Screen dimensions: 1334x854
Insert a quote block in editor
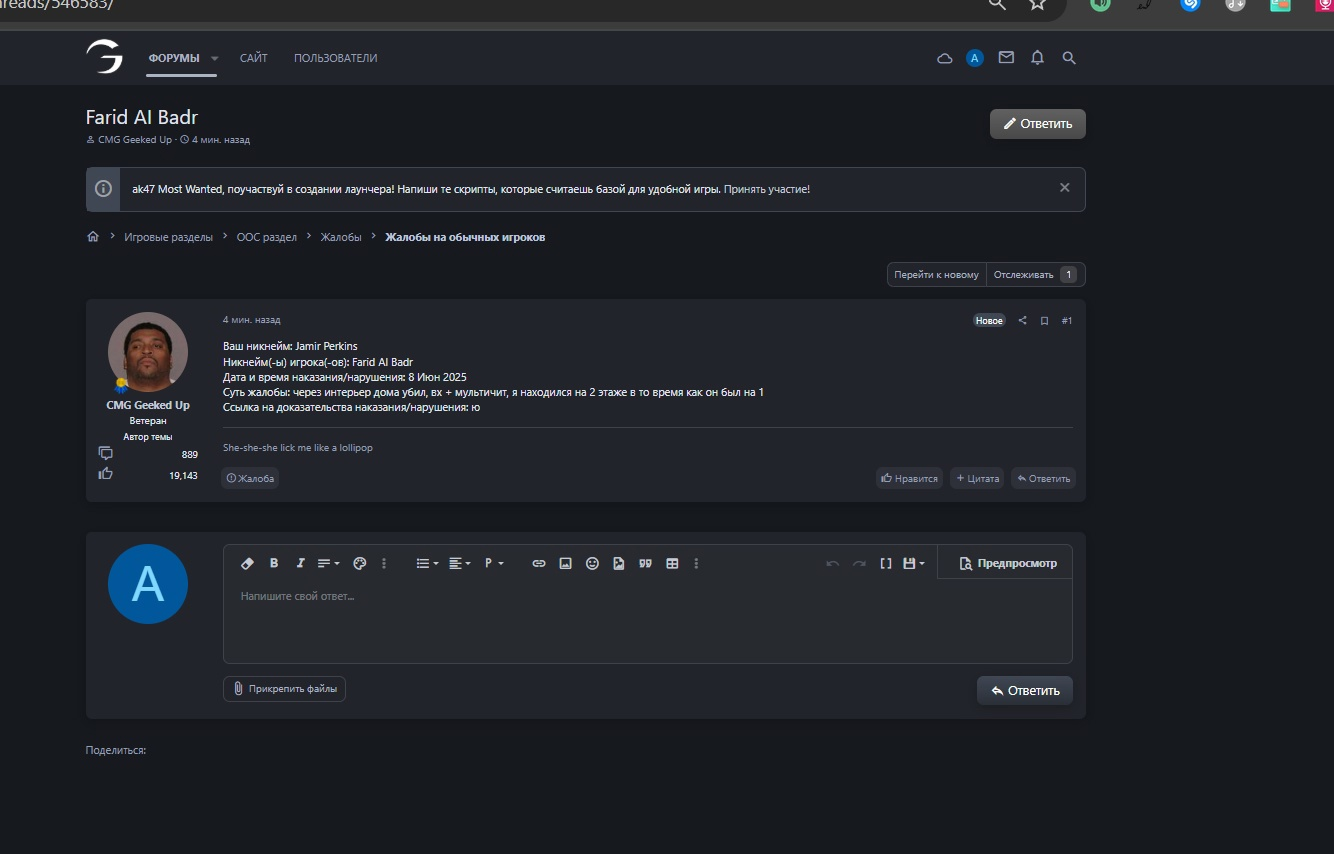tap(646, 564)
